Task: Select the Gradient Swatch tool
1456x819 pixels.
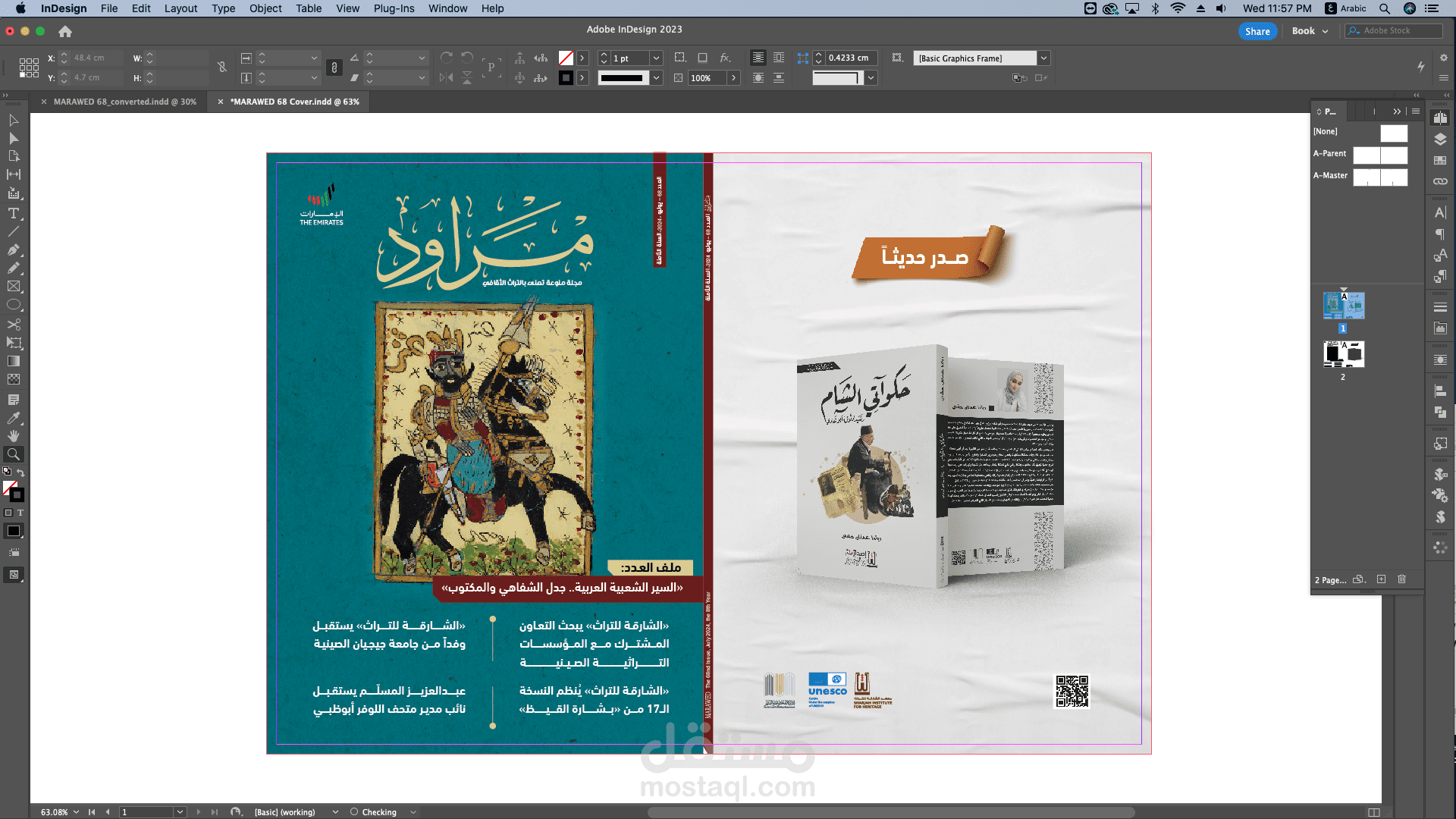Action: (14, 361)
